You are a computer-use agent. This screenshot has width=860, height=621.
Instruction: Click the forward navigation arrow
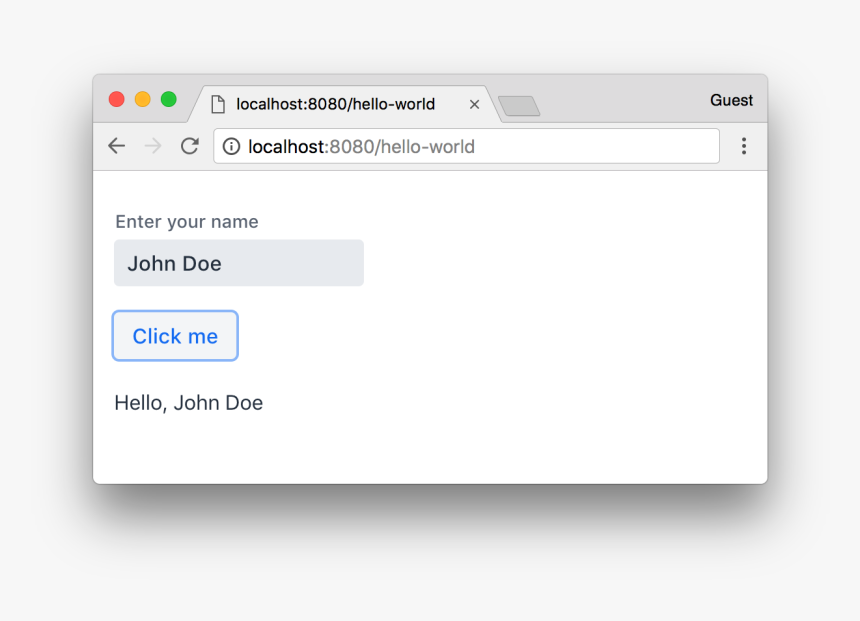pos(153,146)
